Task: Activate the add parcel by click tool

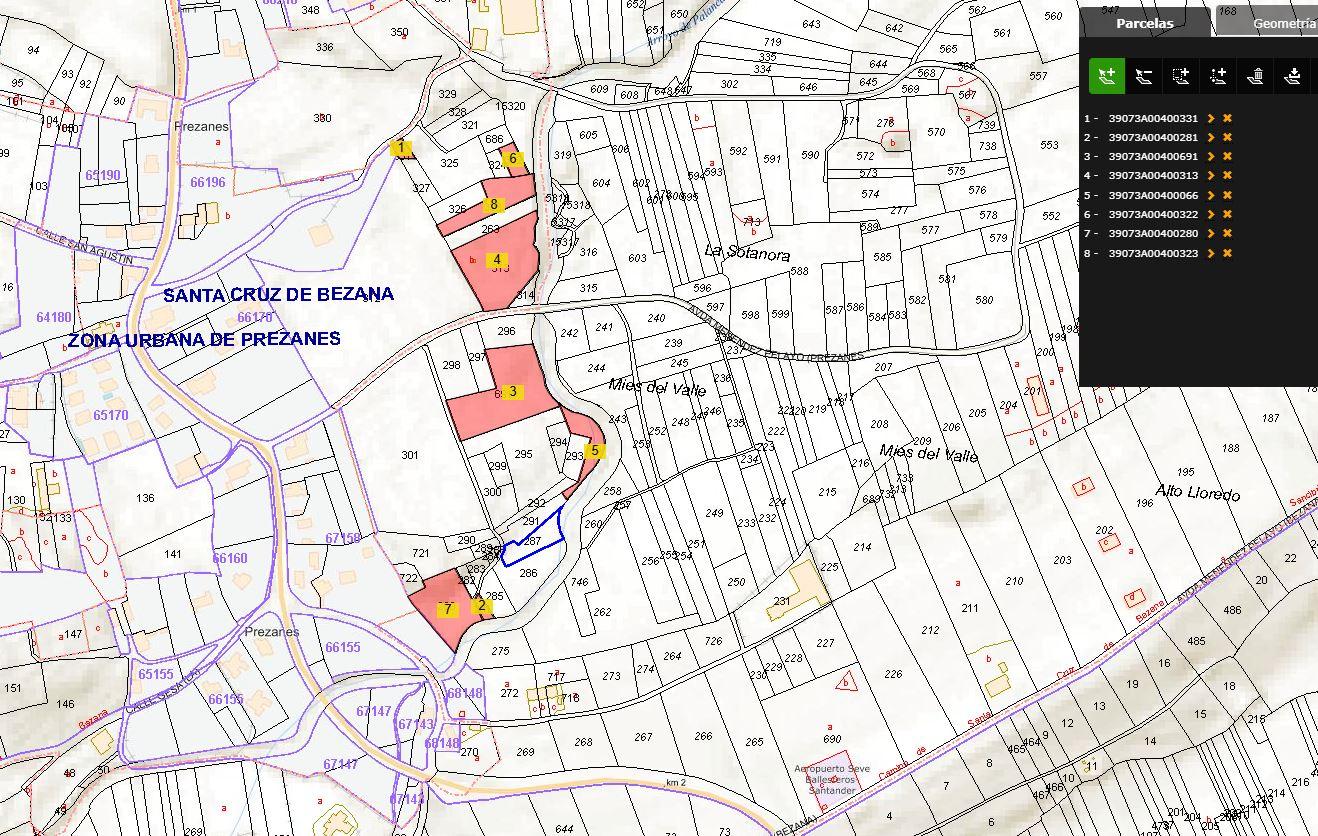Action: 1107,75
